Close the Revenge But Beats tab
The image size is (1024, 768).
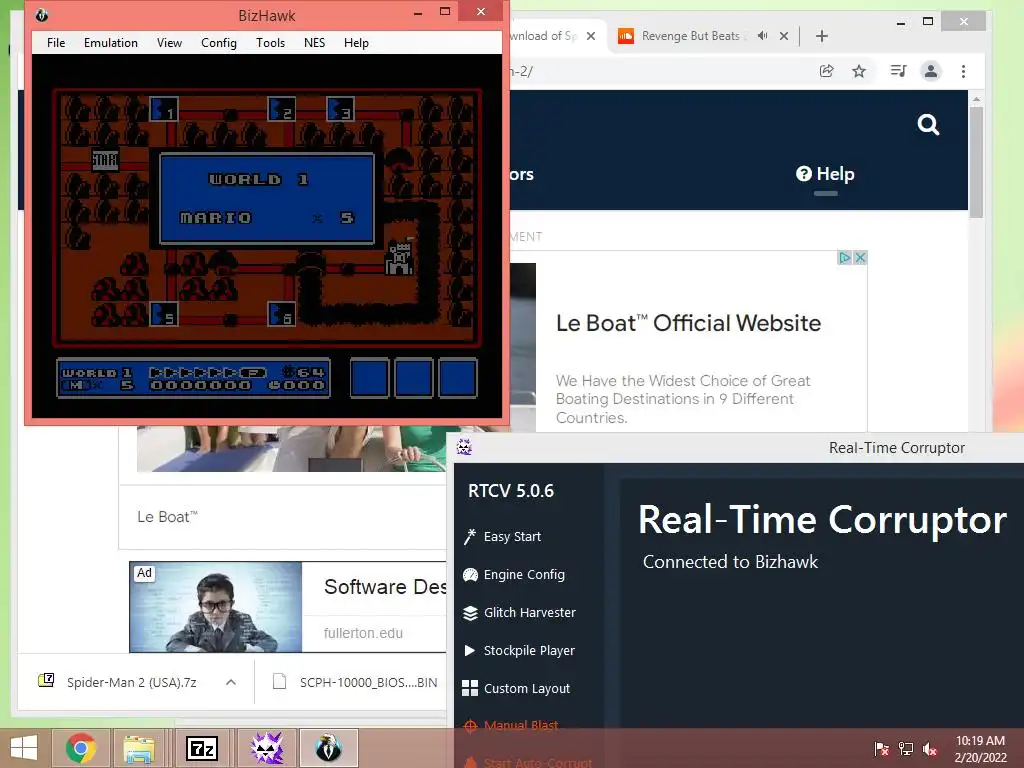[x=784, y=36]
